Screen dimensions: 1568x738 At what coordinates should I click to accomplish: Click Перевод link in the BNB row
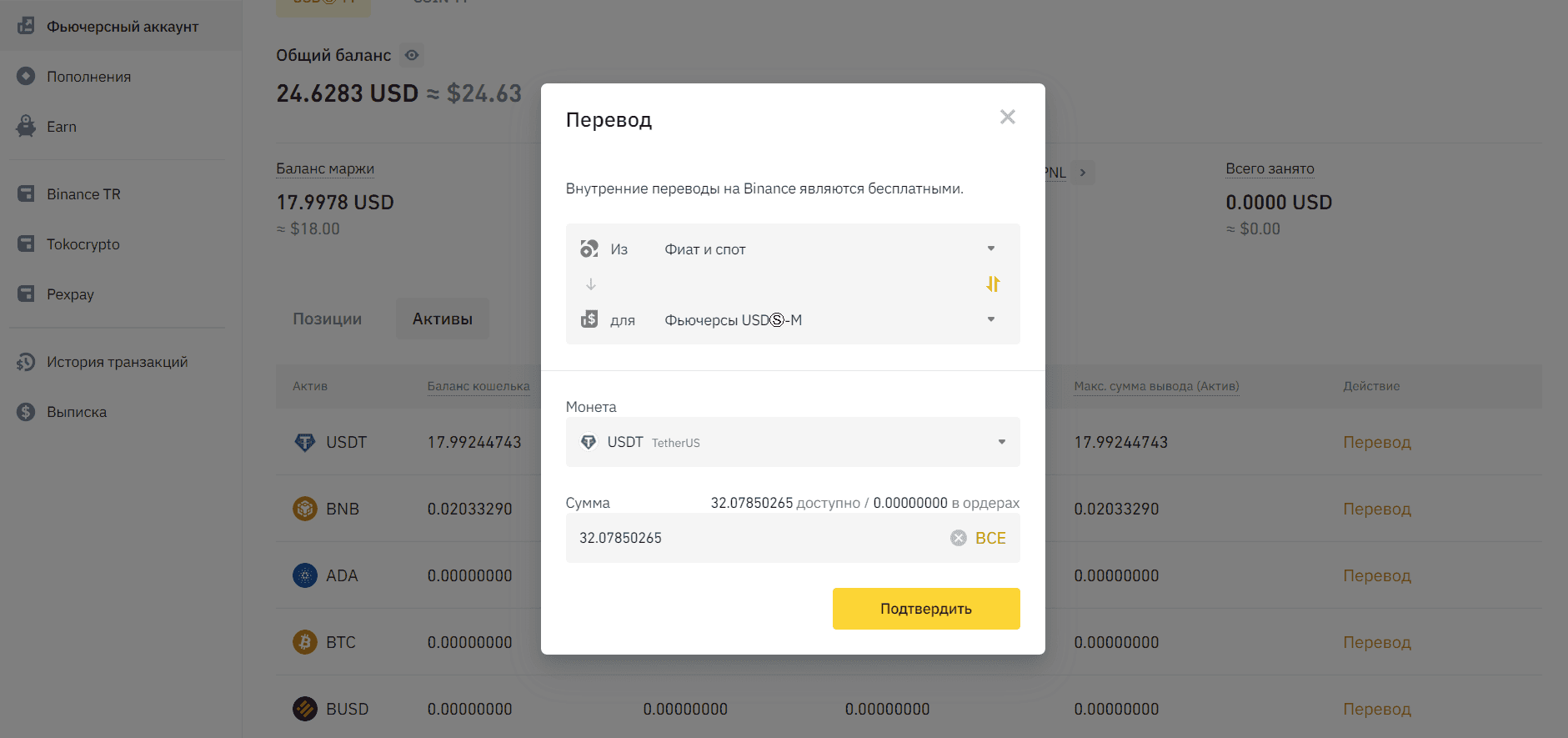tap(1377, 509)
